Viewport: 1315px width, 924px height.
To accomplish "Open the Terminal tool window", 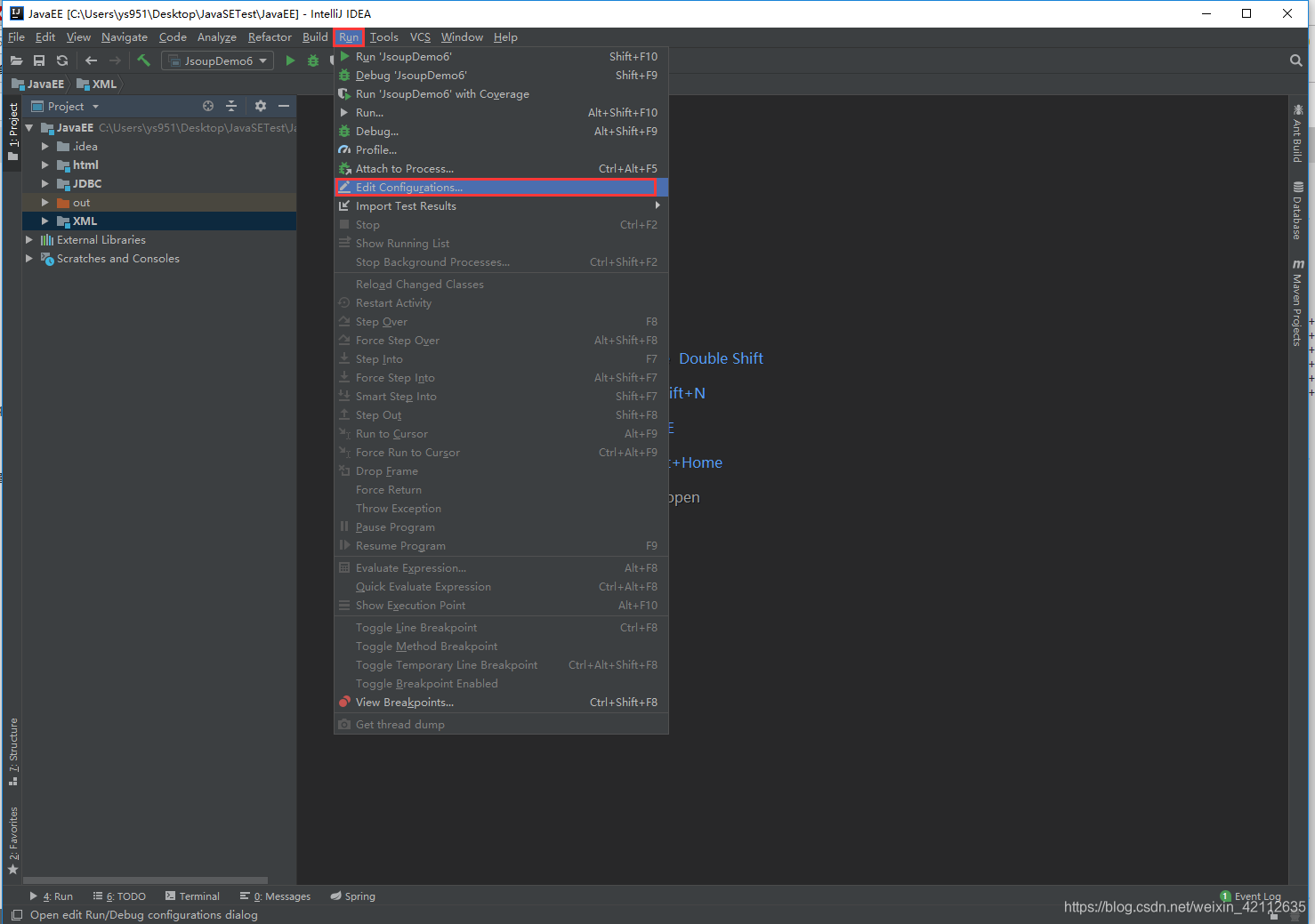I will [x=192, y=896].
